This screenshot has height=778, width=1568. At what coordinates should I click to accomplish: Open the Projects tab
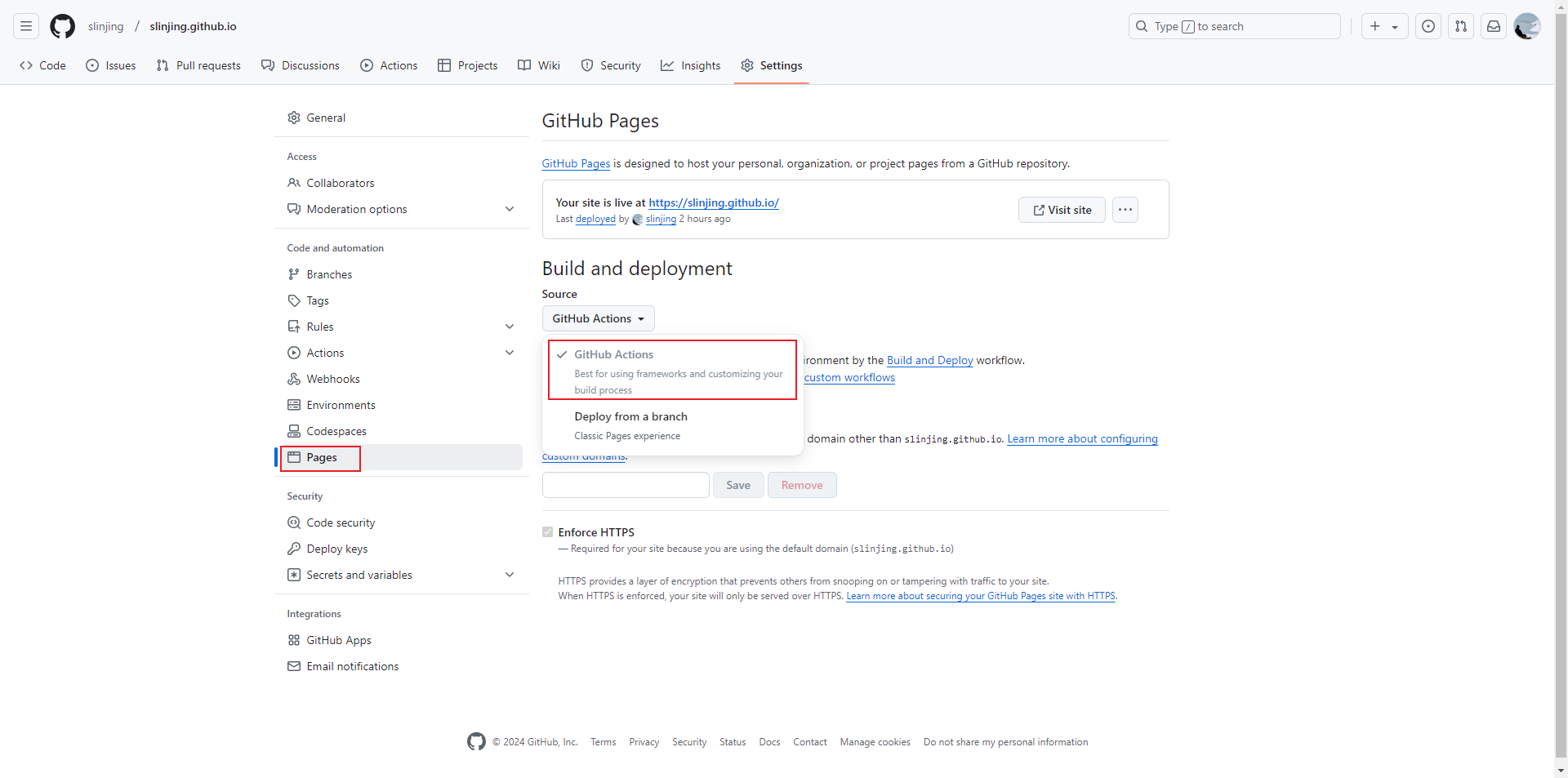tap(468, 65)
